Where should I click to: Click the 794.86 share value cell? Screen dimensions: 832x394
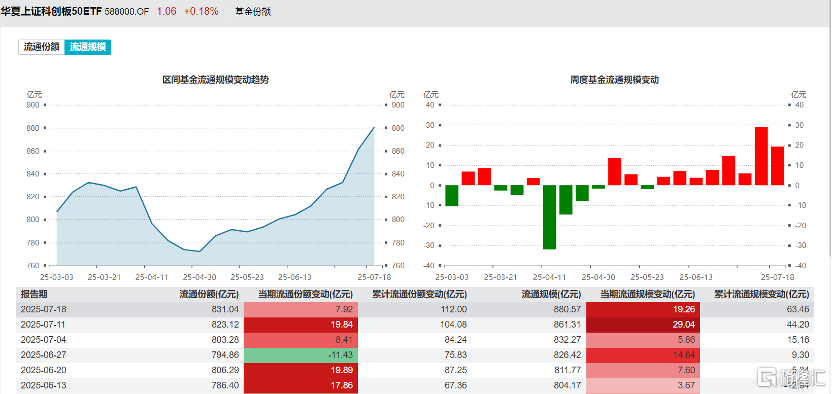click(x=227, y=355)
